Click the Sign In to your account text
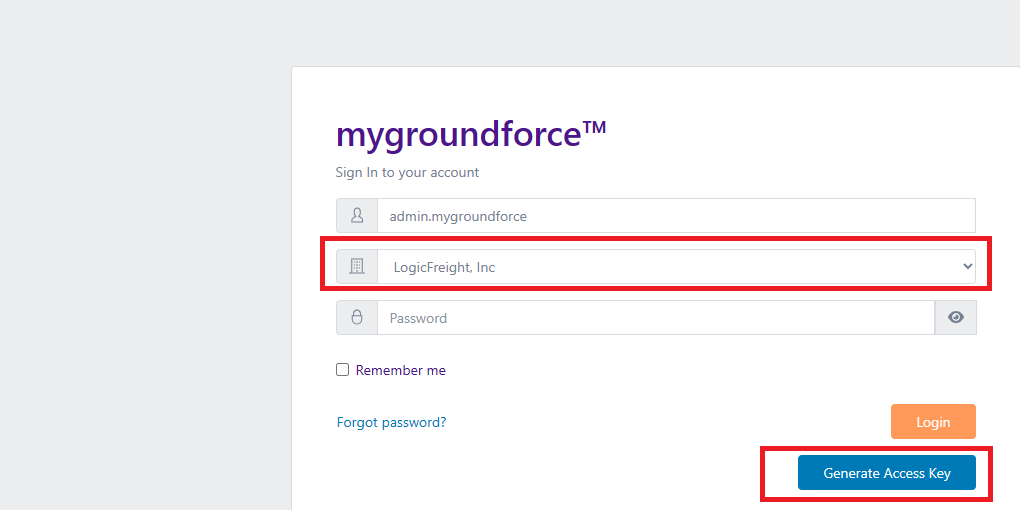Screen dimensions: 1020x510 click(x=407, y=172)
